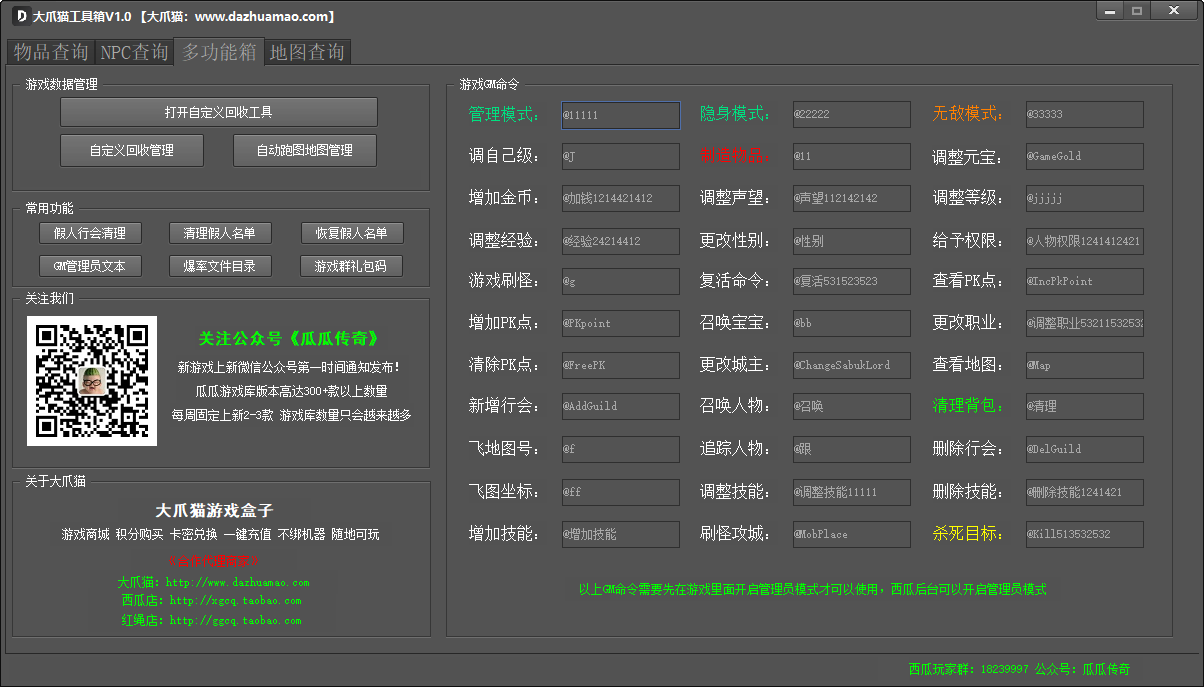Click the QR code image for 瓜瓜传奇
Image resolution: width=1204 pixels, height=687 pixels.
click(92, 381)
